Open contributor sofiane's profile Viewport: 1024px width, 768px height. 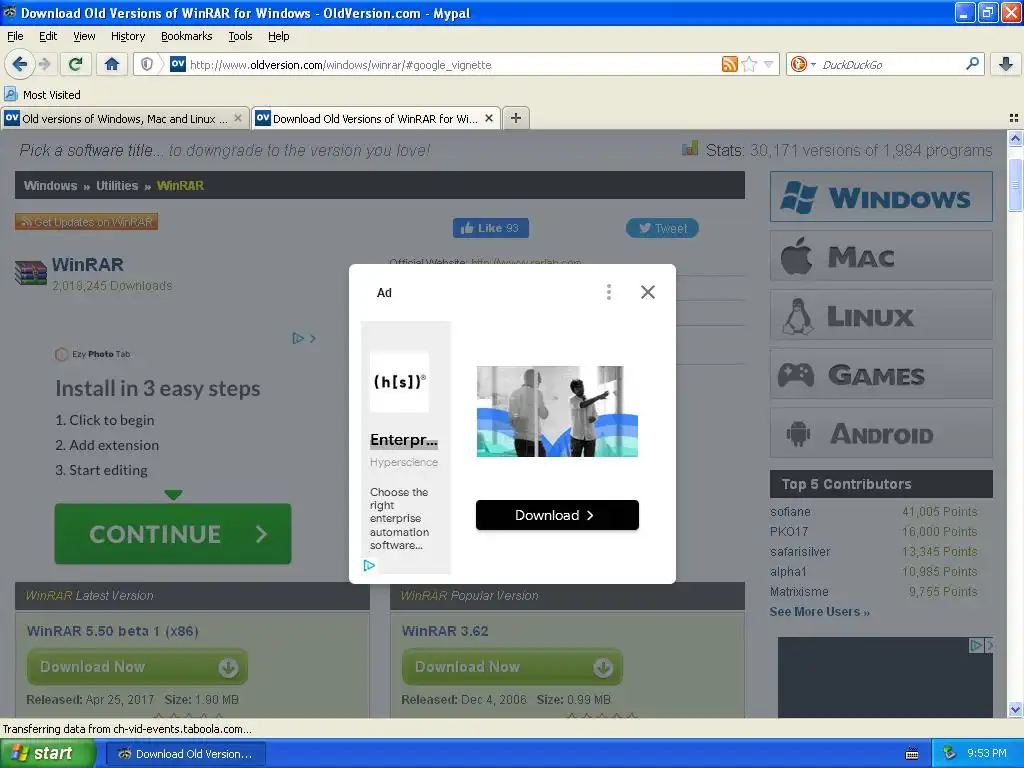coord(790,512)
